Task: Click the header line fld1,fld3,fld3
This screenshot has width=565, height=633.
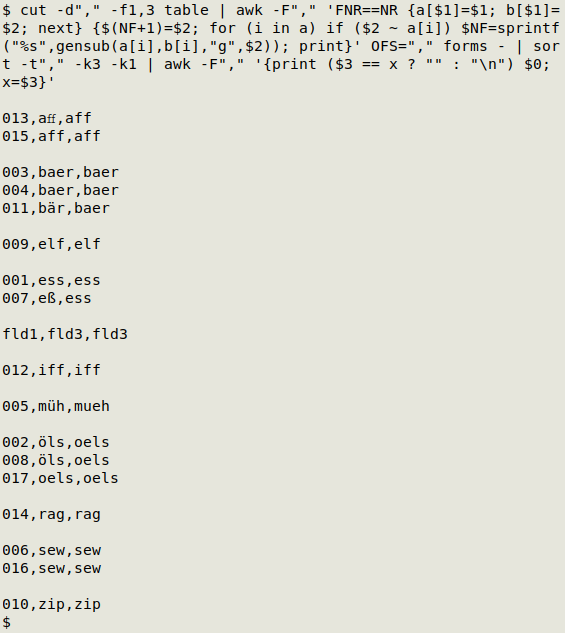Action: [65, 334]
